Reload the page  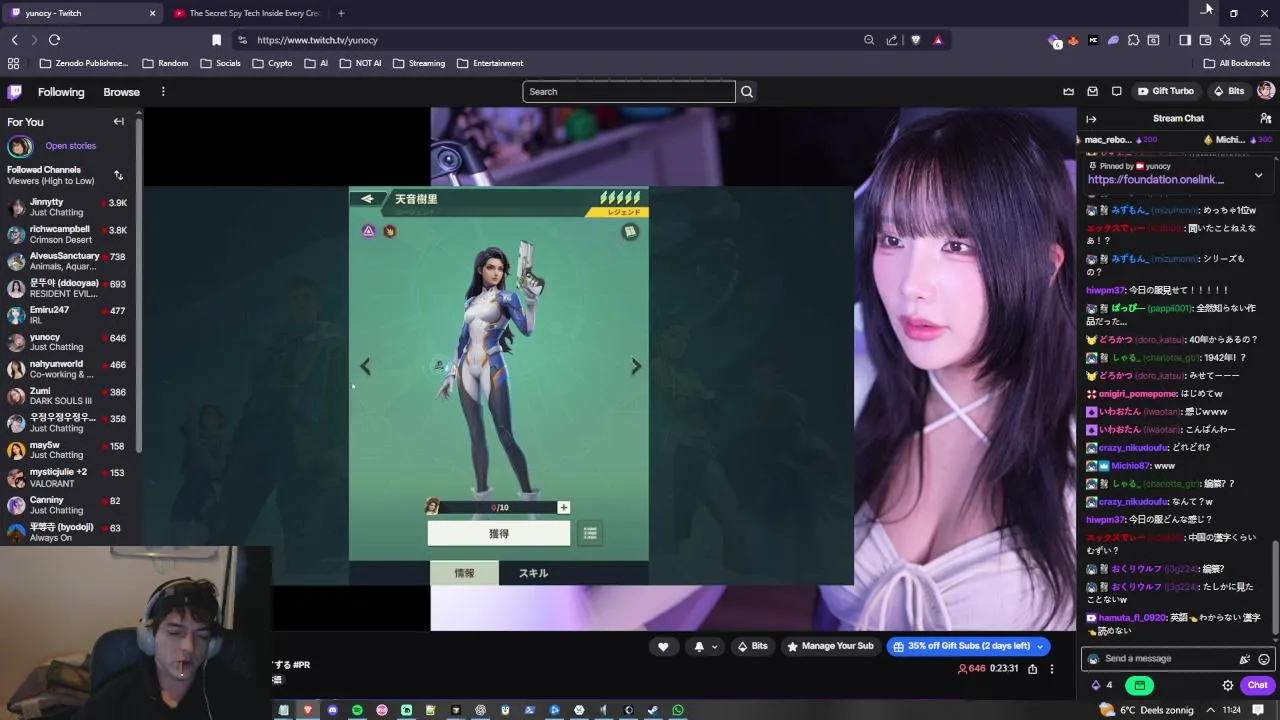pos(54,40)
